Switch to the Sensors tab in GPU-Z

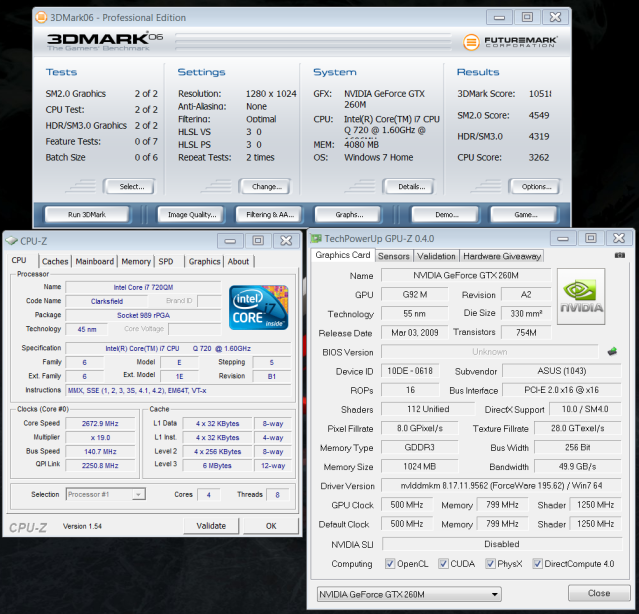(394, 256)
